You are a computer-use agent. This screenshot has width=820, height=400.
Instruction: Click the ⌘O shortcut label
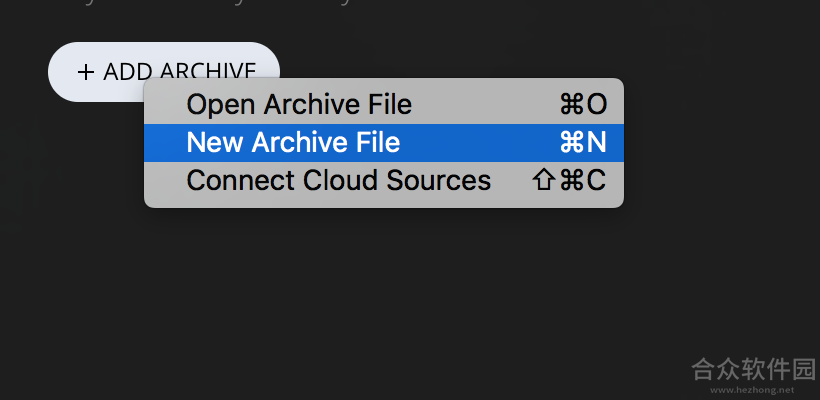pyautogui.click(x=583, y=105)
